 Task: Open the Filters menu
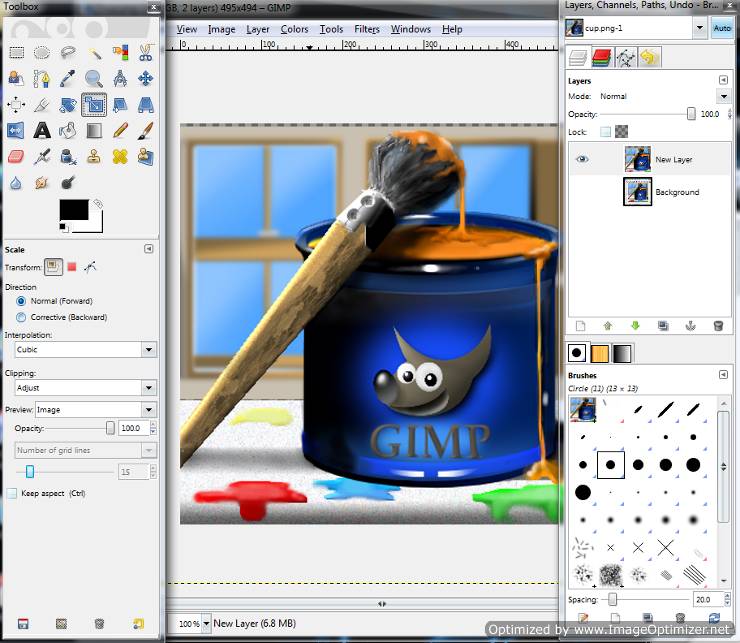tap(367, 29)
